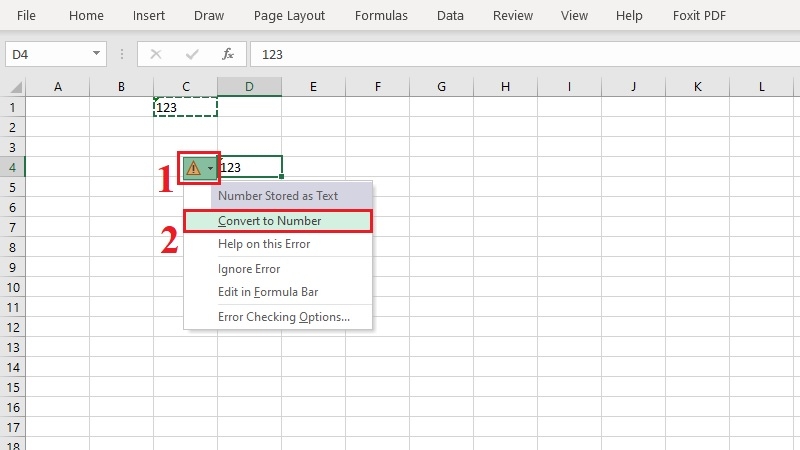Select column K header

pyautogui.click(x=697, y=87)
